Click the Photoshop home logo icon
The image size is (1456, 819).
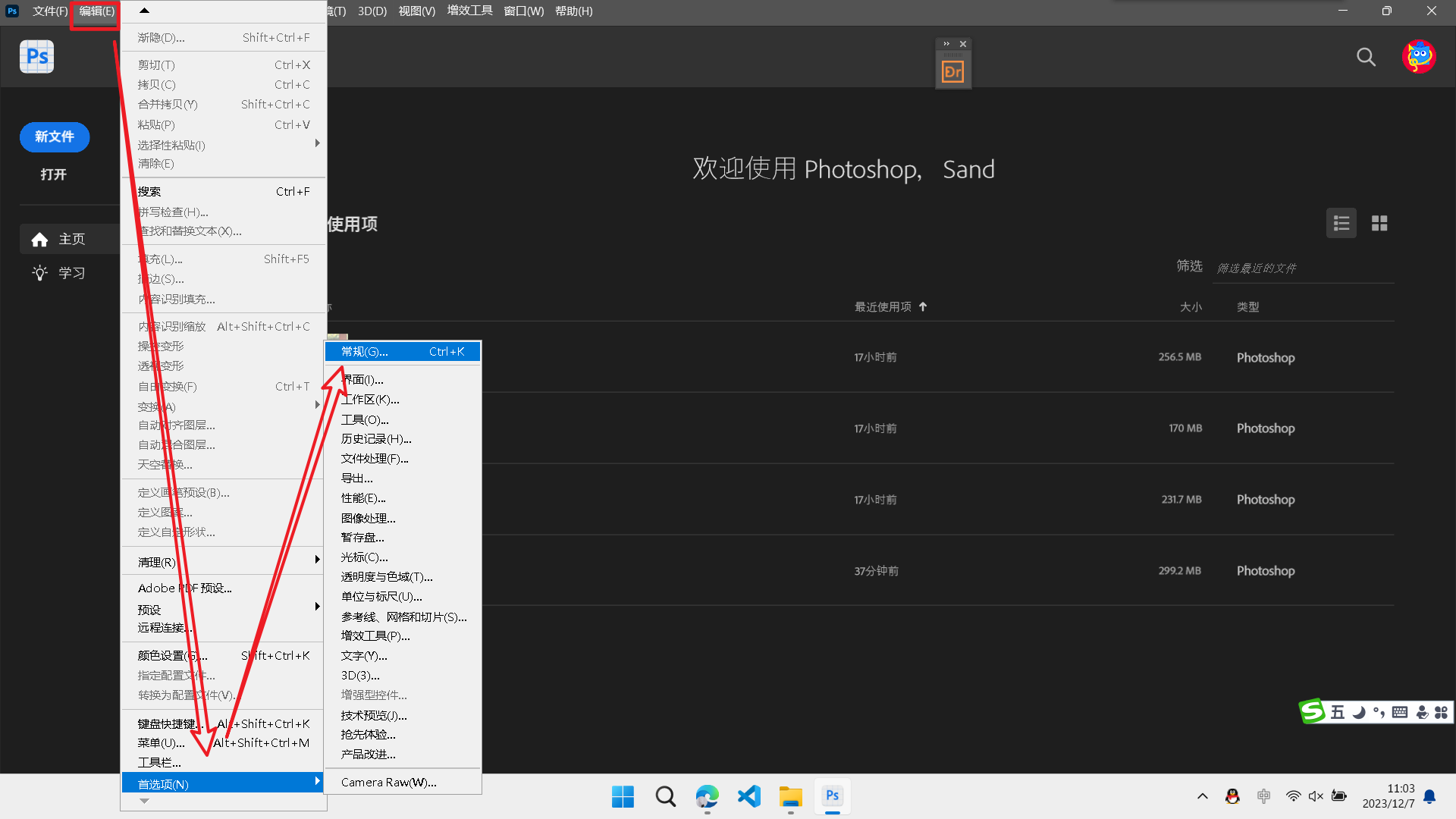(36, 57)
